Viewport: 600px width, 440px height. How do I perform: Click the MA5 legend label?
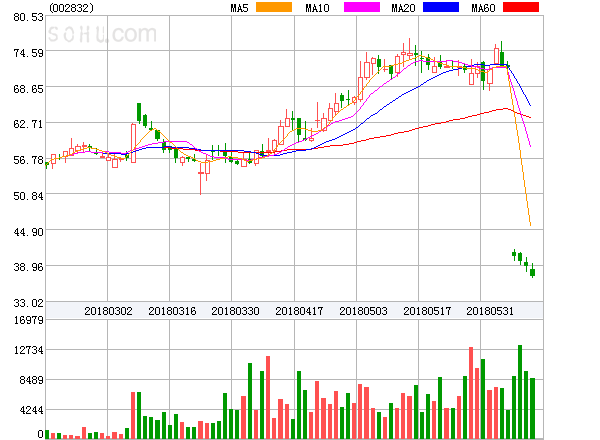[x=239, y=8]
